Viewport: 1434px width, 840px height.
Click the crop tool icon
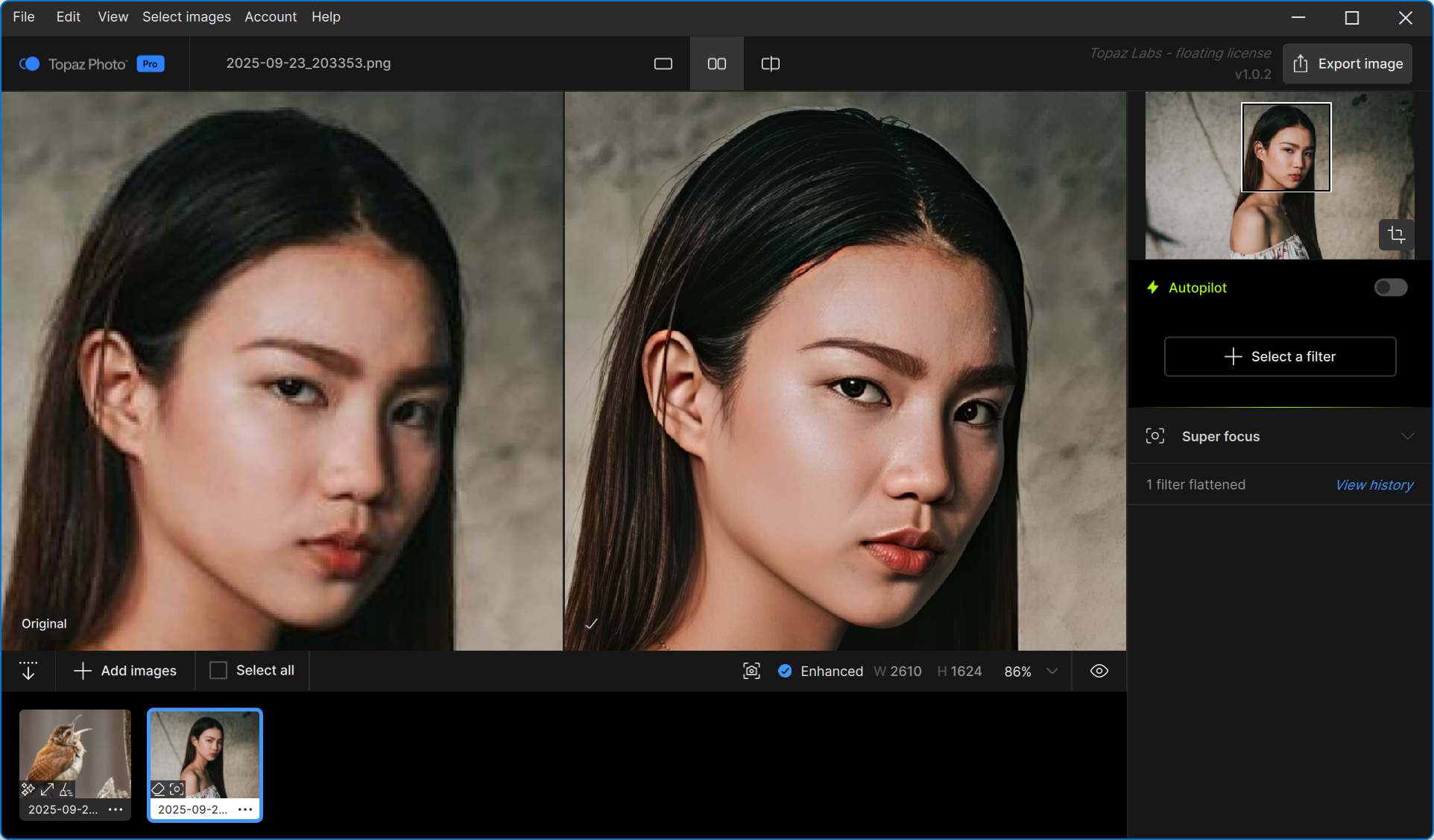click(x=1396, y=235)
